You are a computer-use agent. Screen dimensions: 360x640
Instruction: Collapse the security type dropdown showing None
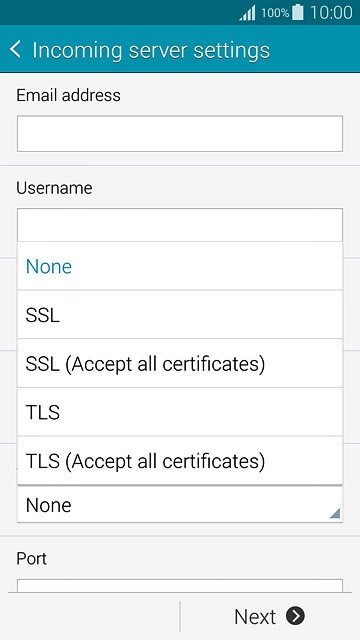point(180,504)
